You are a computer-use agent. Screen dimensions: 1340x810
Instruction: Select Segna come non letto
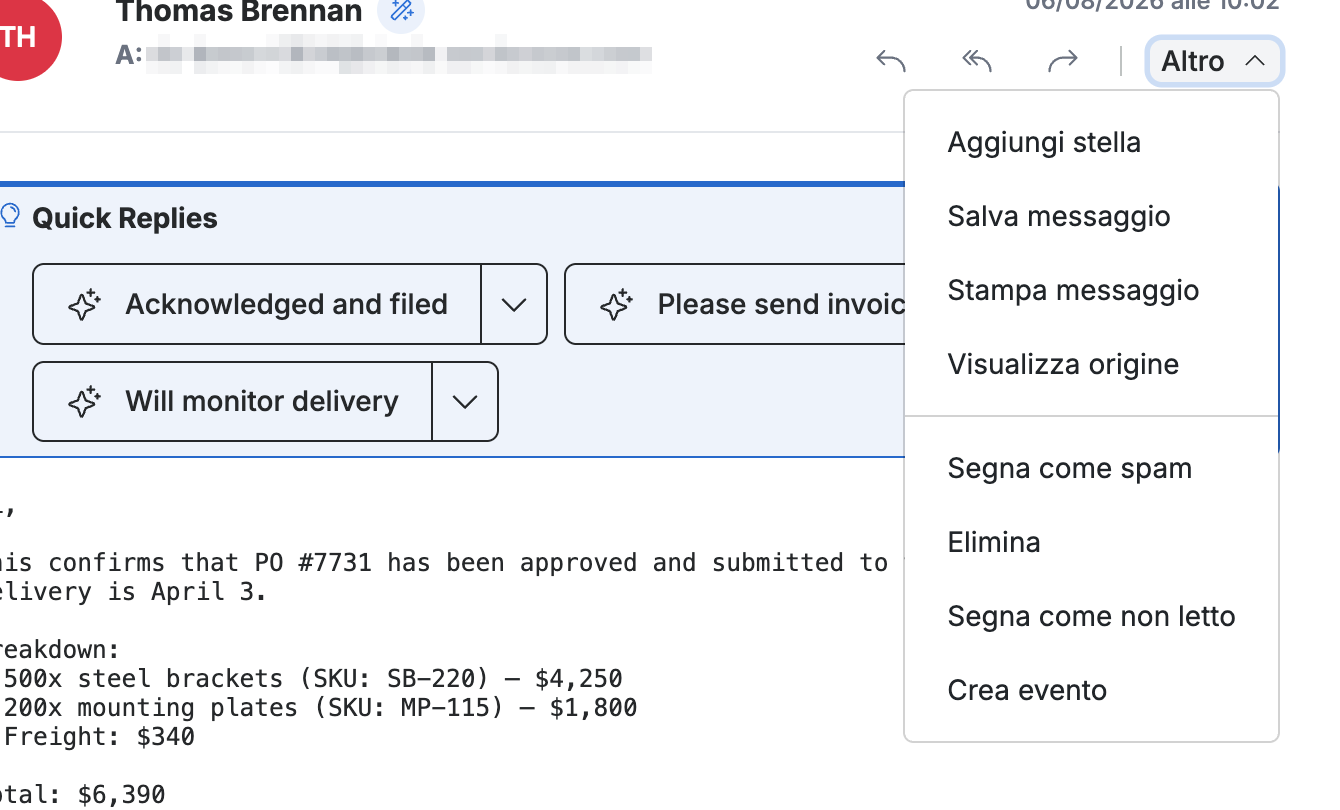pos(1092,616)
